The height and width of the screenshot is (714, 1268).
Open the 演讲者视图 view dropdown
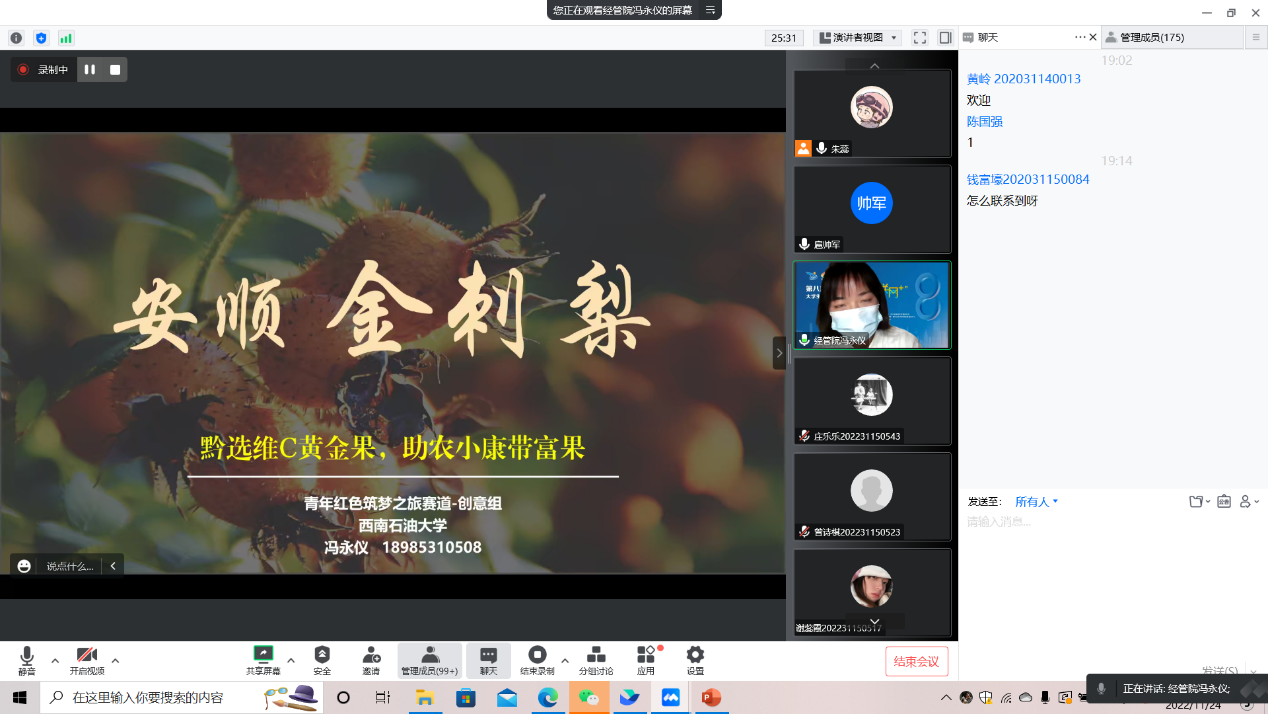[858, 38]
